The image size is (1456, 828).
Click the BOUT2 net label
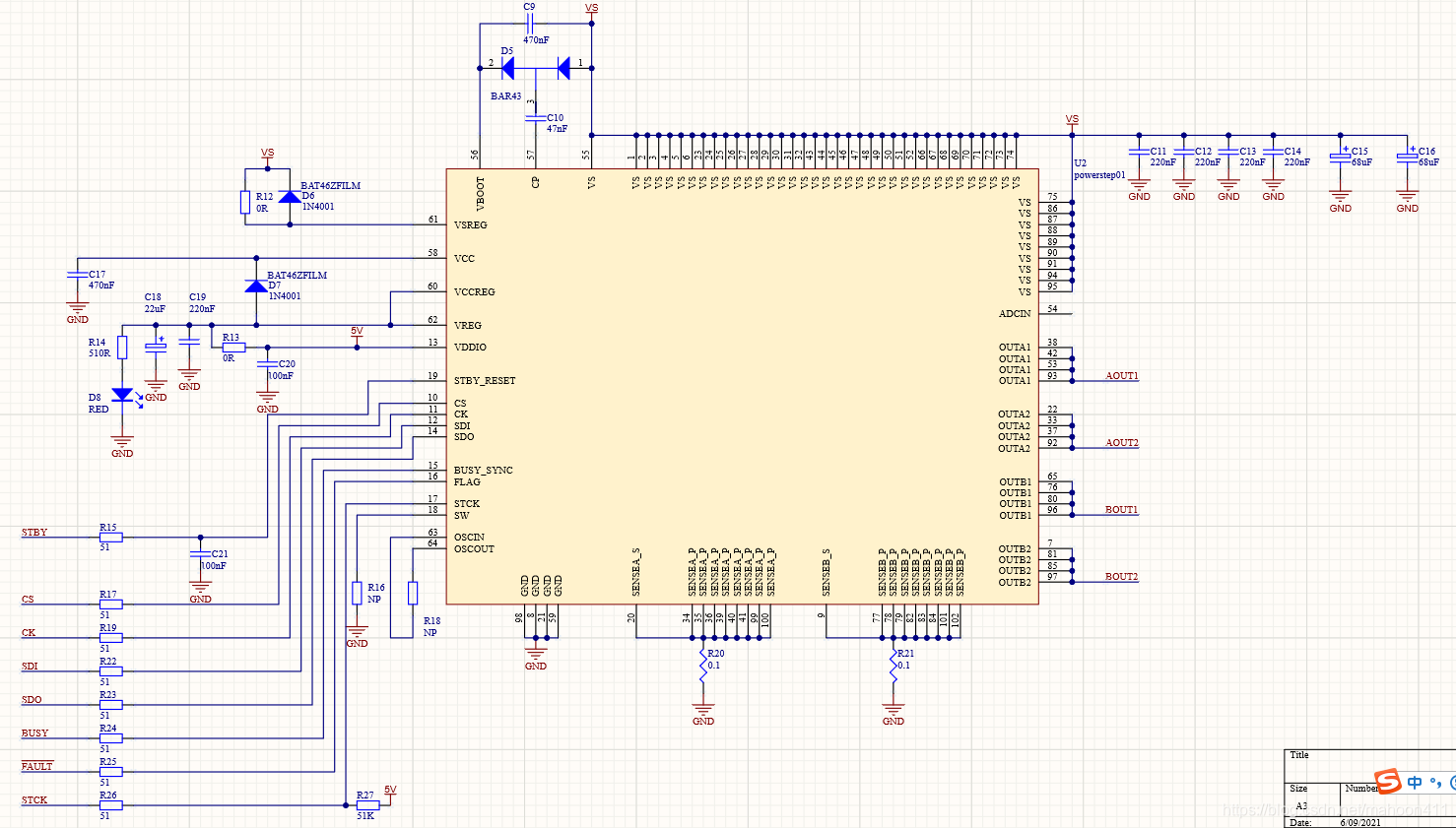1121,577
